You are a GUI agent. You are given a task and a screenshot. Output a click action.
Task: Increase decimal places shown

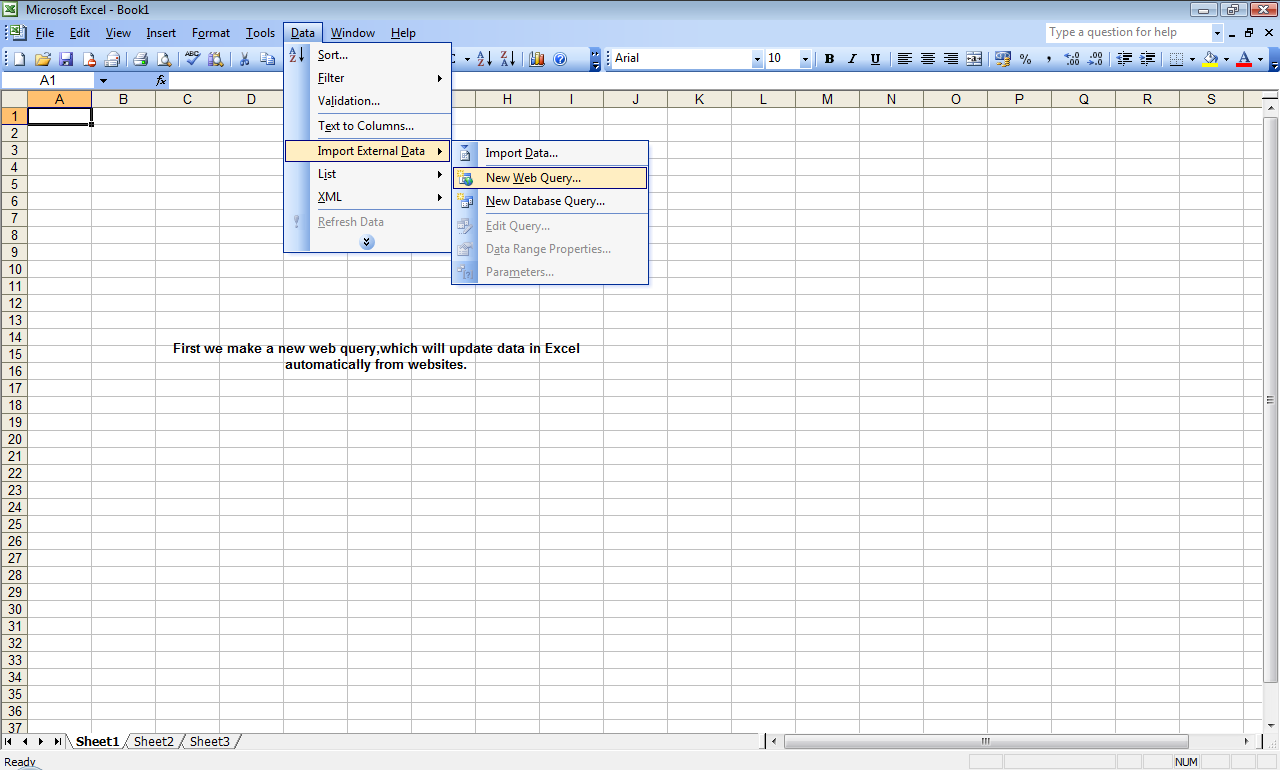tap(1072, 58)
